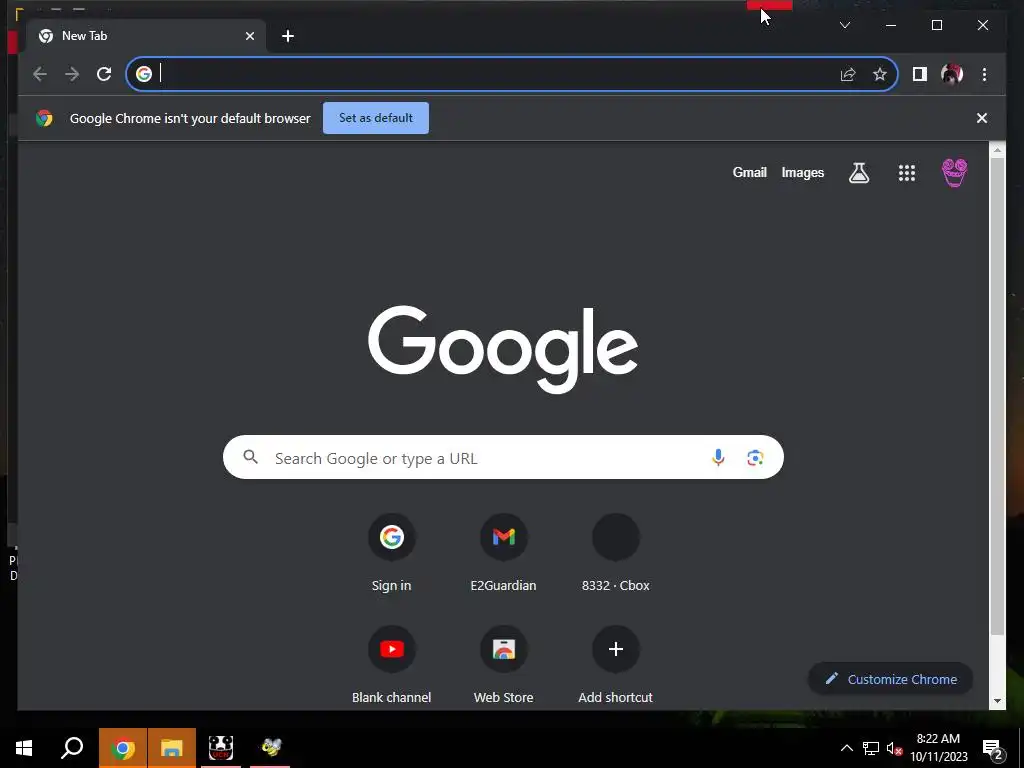Open Search Labs flask icon

[859, 172]
